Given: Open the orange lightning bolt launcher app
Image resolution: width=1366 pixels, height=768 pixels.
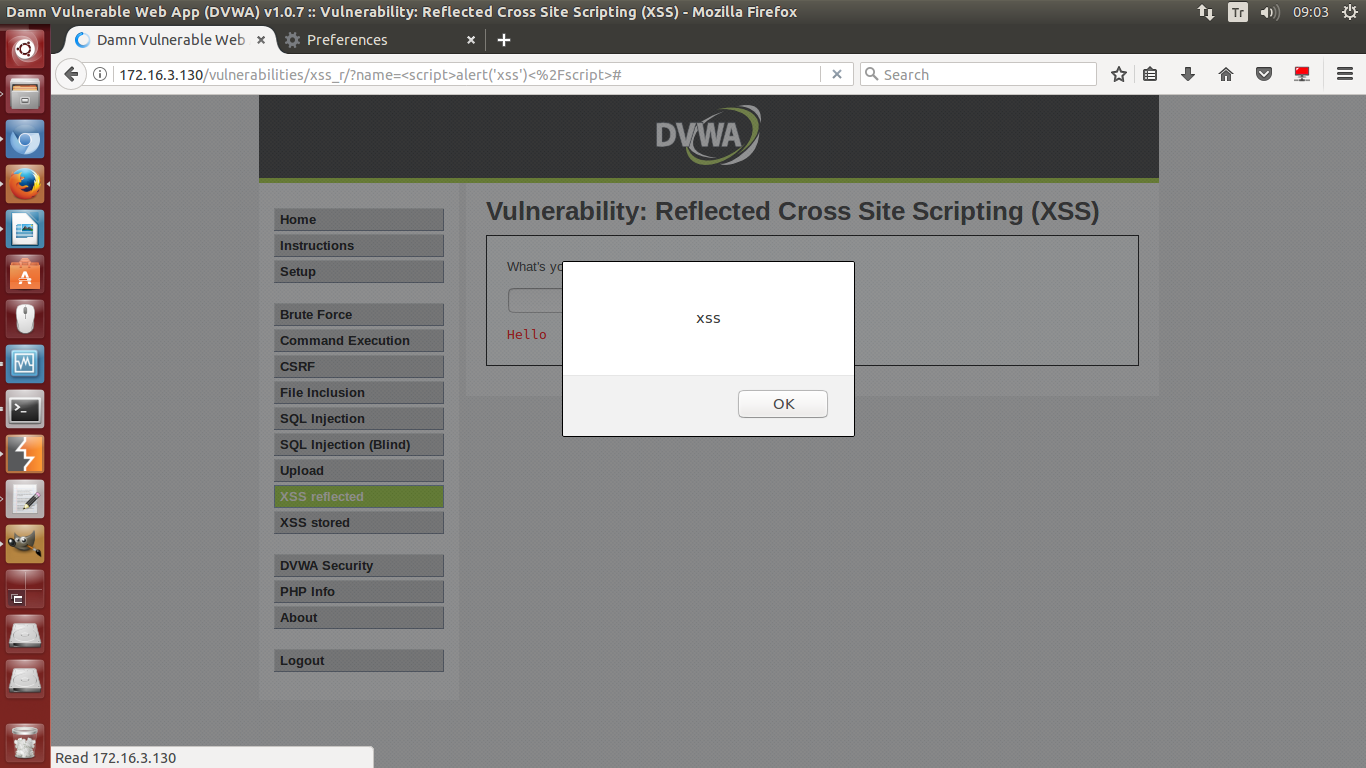Looking at the screenshot, I should (25, 454).
